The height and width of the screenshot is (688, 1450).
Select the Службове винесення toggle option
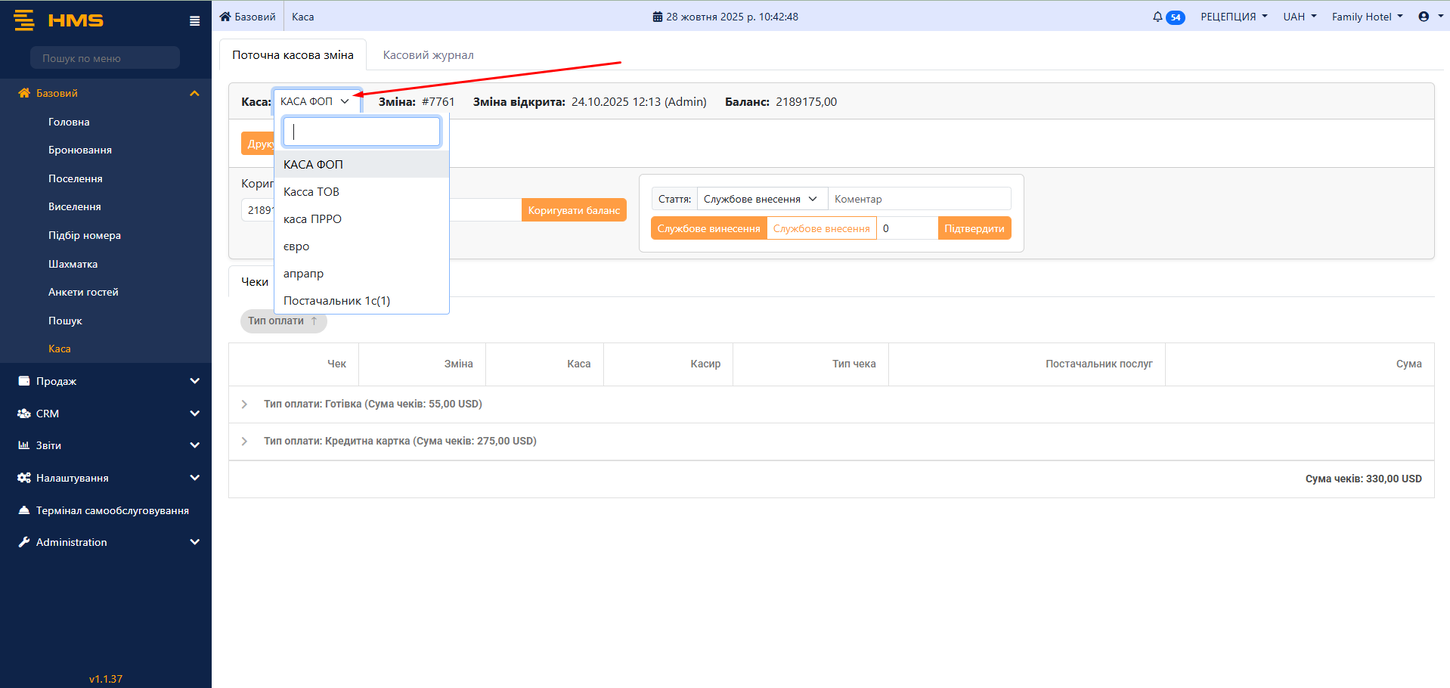(708, 229)
